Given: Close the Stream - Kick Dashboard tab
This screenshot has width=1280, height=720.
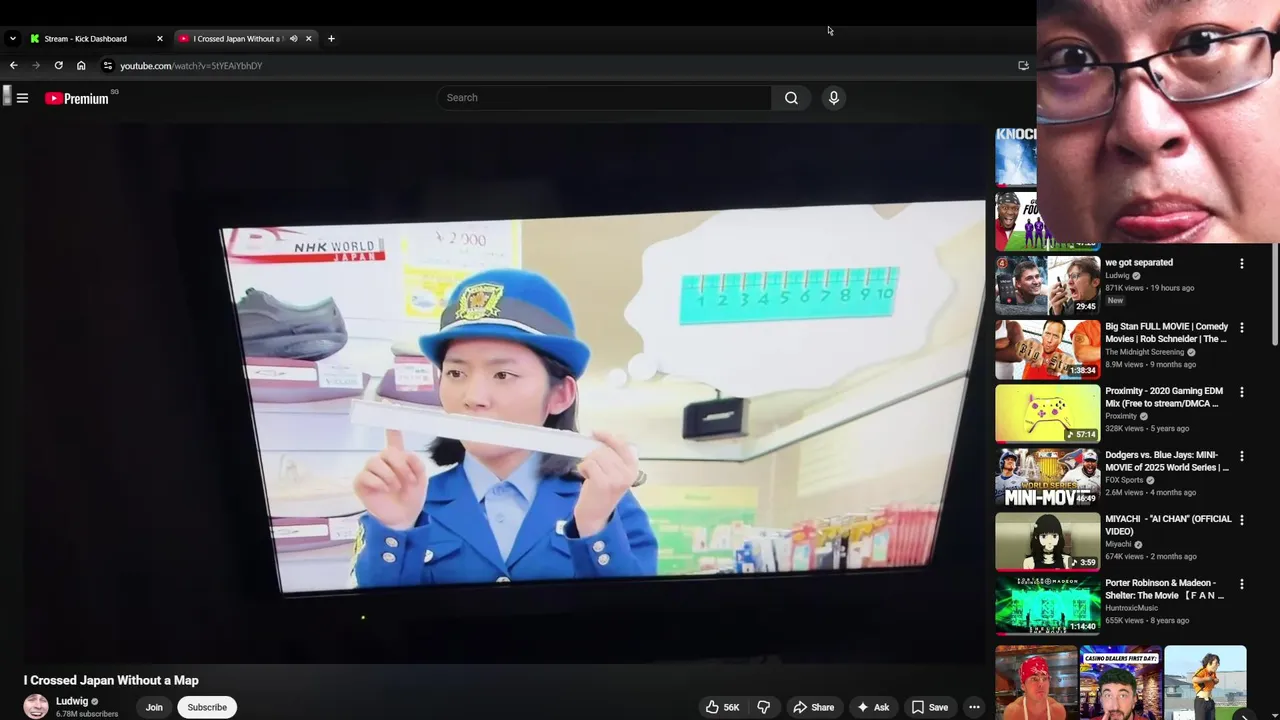Looking at the screenshot, I should 159,39.
